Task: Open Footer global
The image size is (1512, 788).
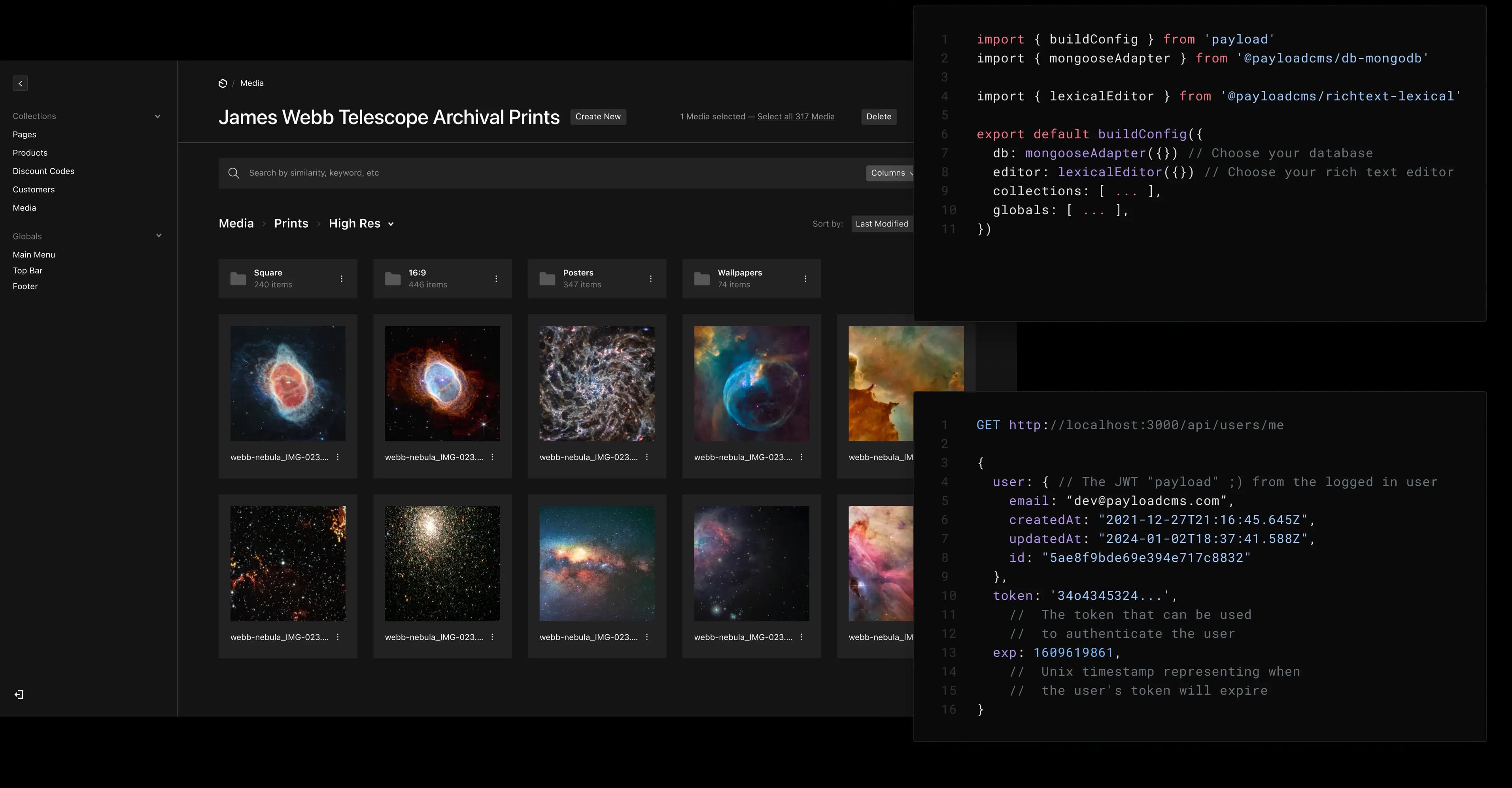Action: tap(25, 287)
